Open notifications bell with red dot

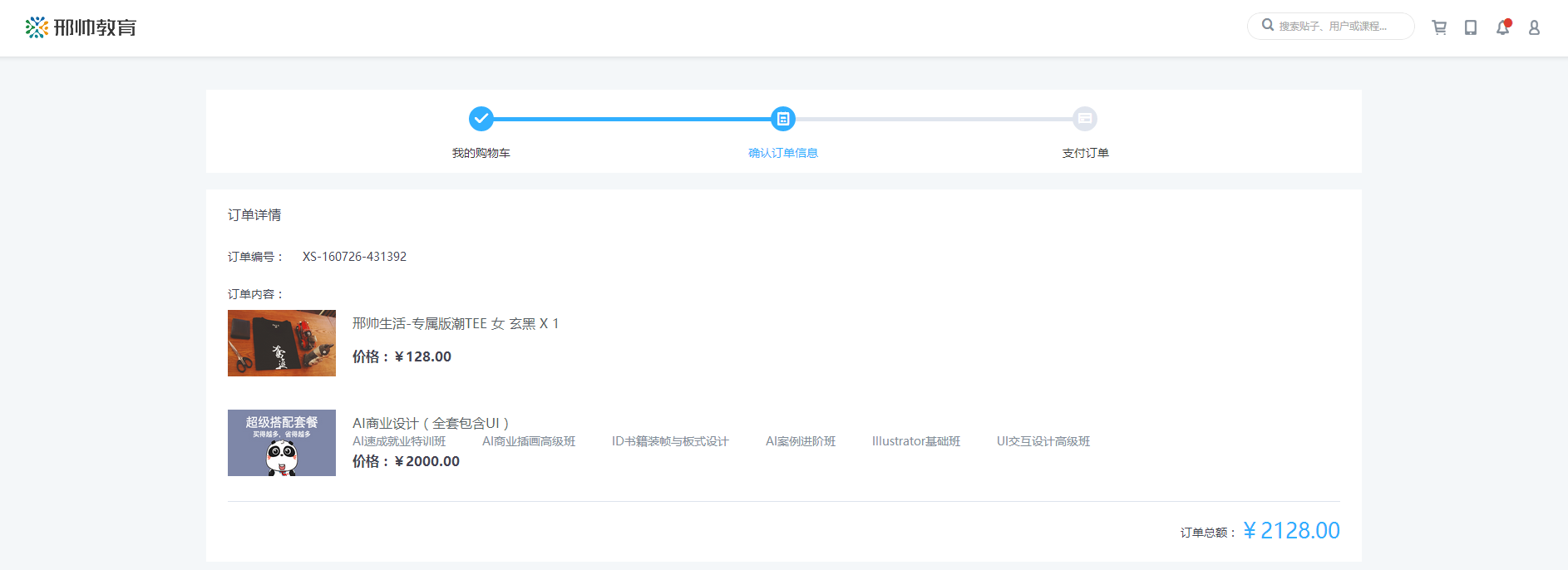click(1502, 27)
